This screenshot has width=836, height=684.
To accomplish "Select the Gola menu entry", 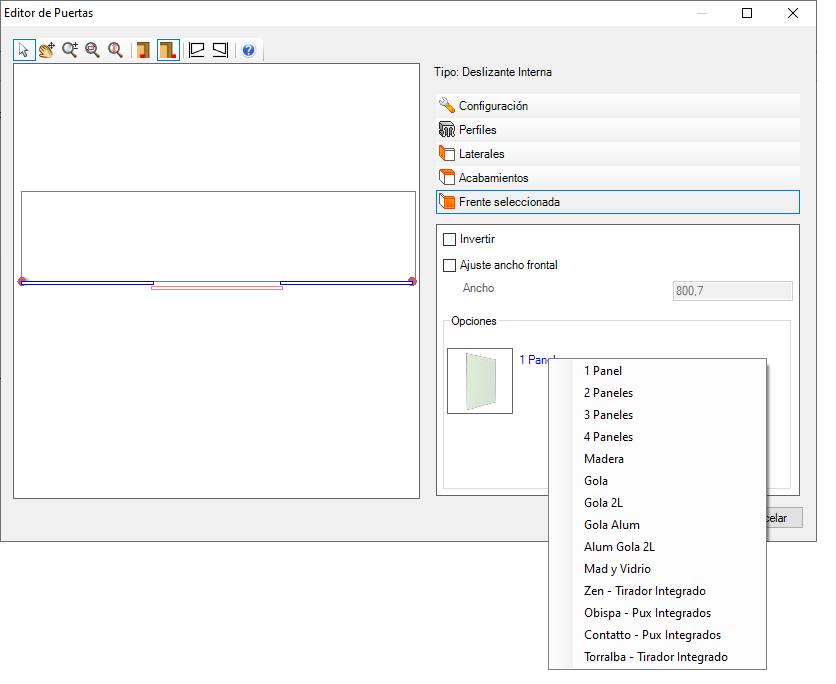I will coord(657,481).
